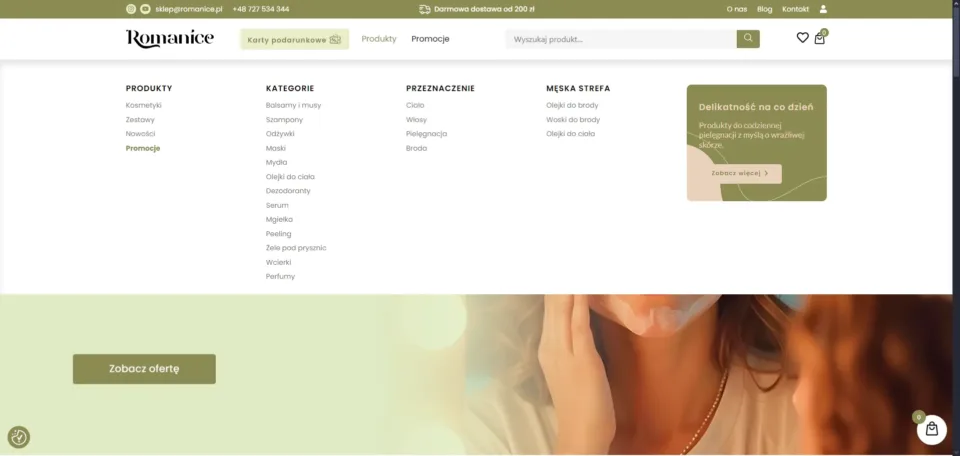Select Nowości under Produkty
This screenshot has height=456, width=960.
coord(141,133)
